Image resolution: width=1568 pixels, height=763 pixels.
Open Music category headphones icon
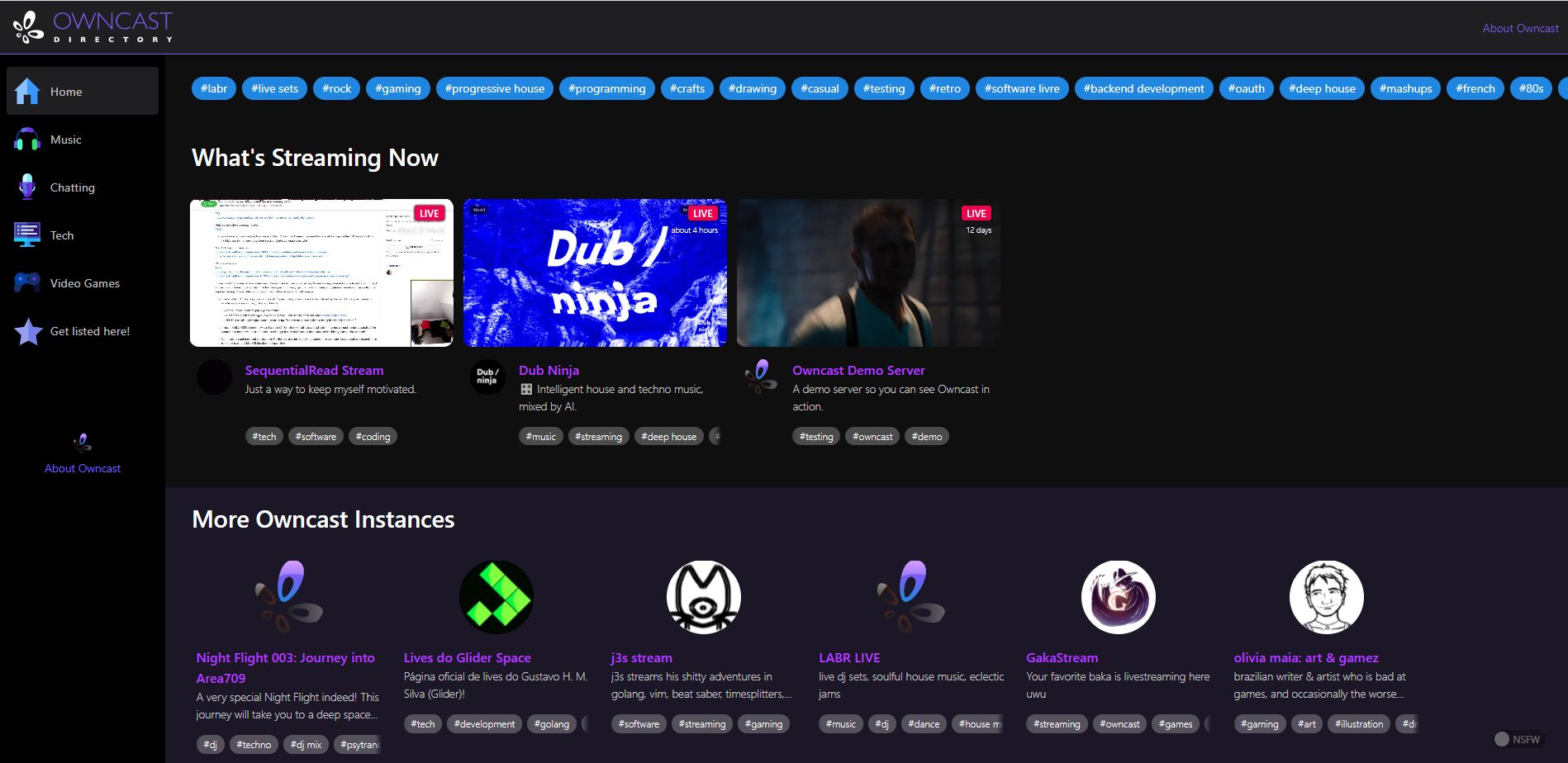tap(27, 140)
